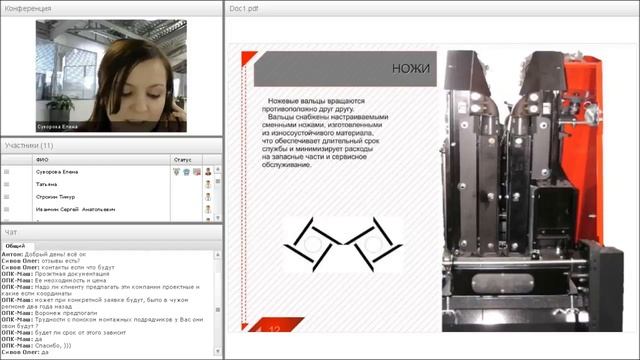This screenshot has width=640, height=360.
Task: Click the row handle icon next to Татьяна
Action: (x=7, y=184)
